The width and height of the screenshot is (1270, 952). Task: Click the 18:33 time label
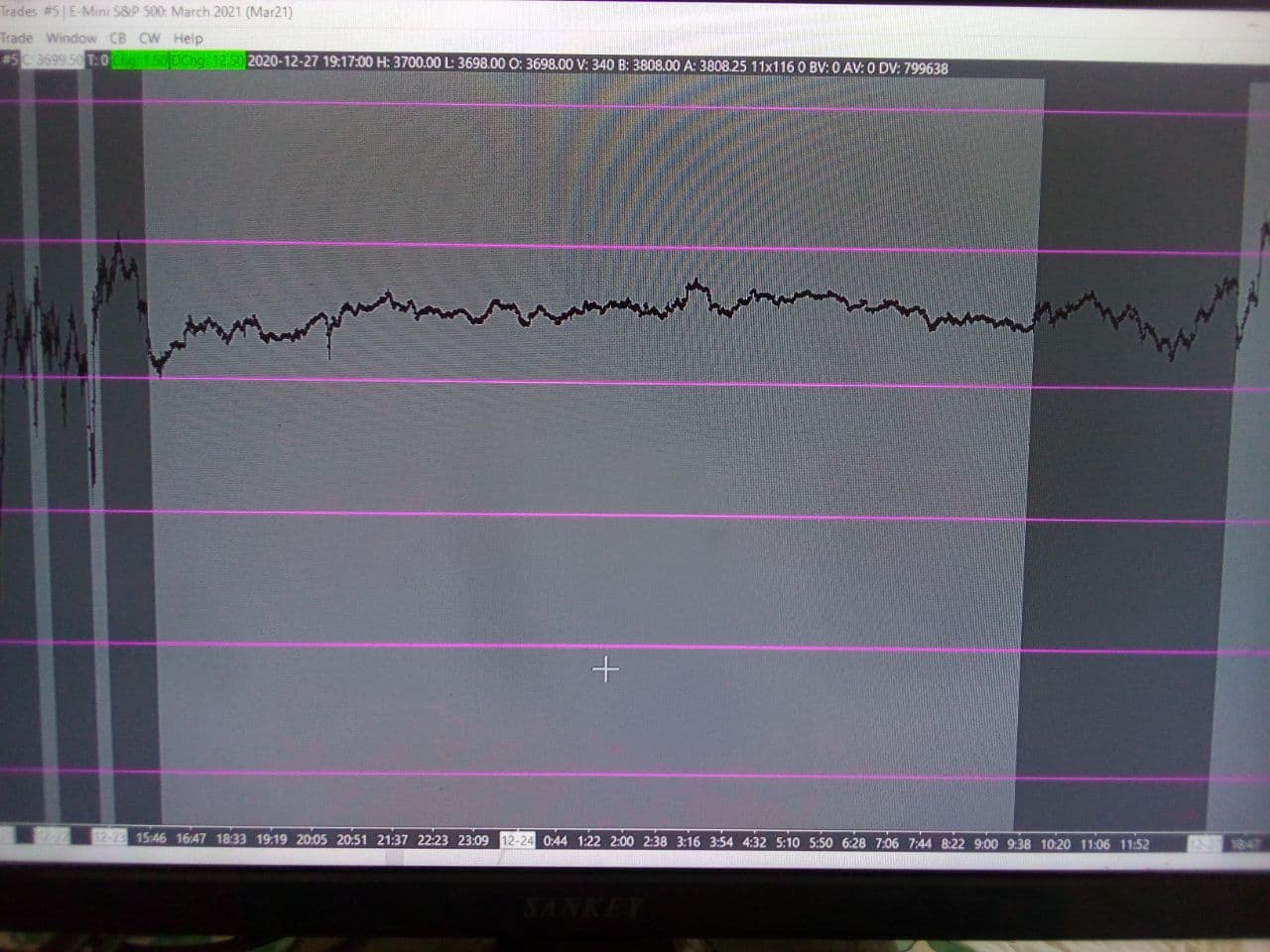pyautogui.click(x=231, y=839)
